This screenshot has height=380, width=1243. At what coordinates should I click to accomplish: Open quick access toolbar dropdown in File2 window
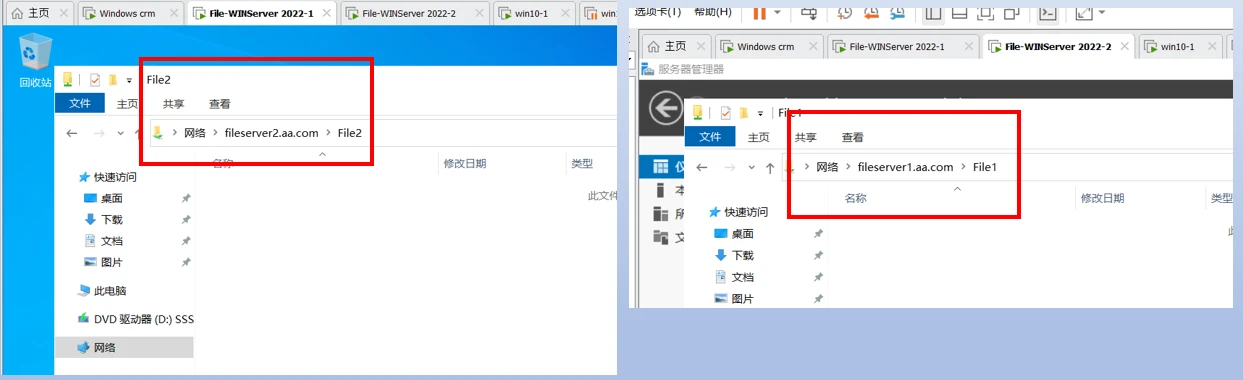130,80
